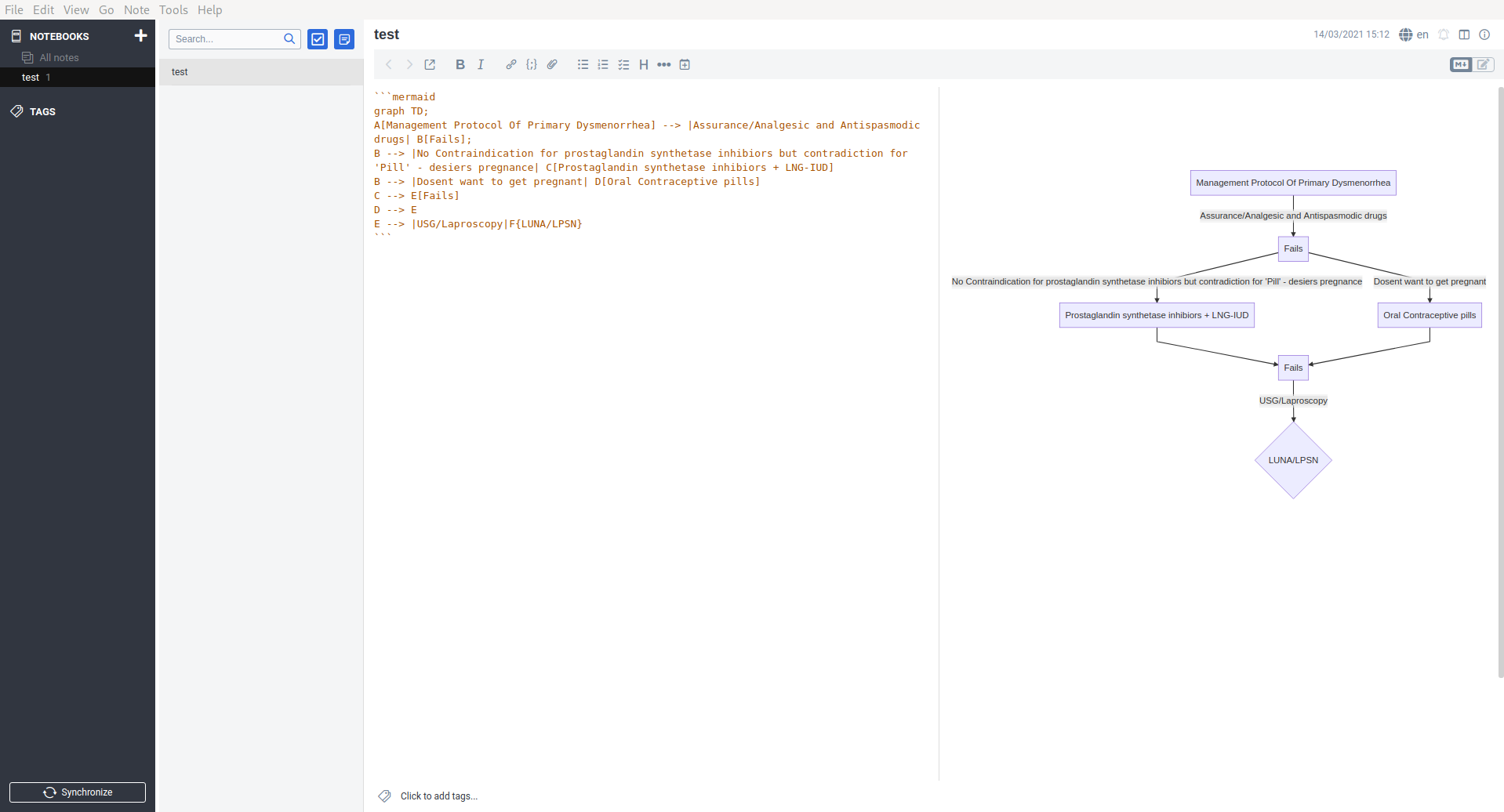Toggle bold formatting
This screenshot has width=1504, height=812.
tap(460, 64)
